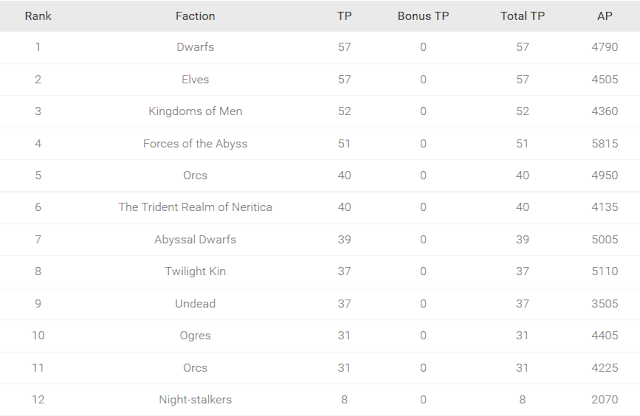Select the Orcs entry ranked 11

click(x=195, y=367)
